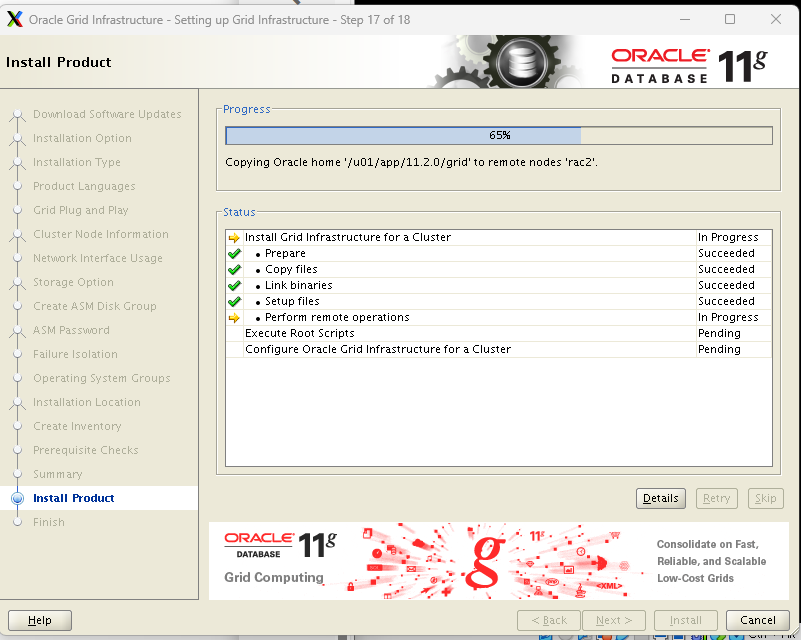Click green checkmark beside Link binaries

coord(234,285)
